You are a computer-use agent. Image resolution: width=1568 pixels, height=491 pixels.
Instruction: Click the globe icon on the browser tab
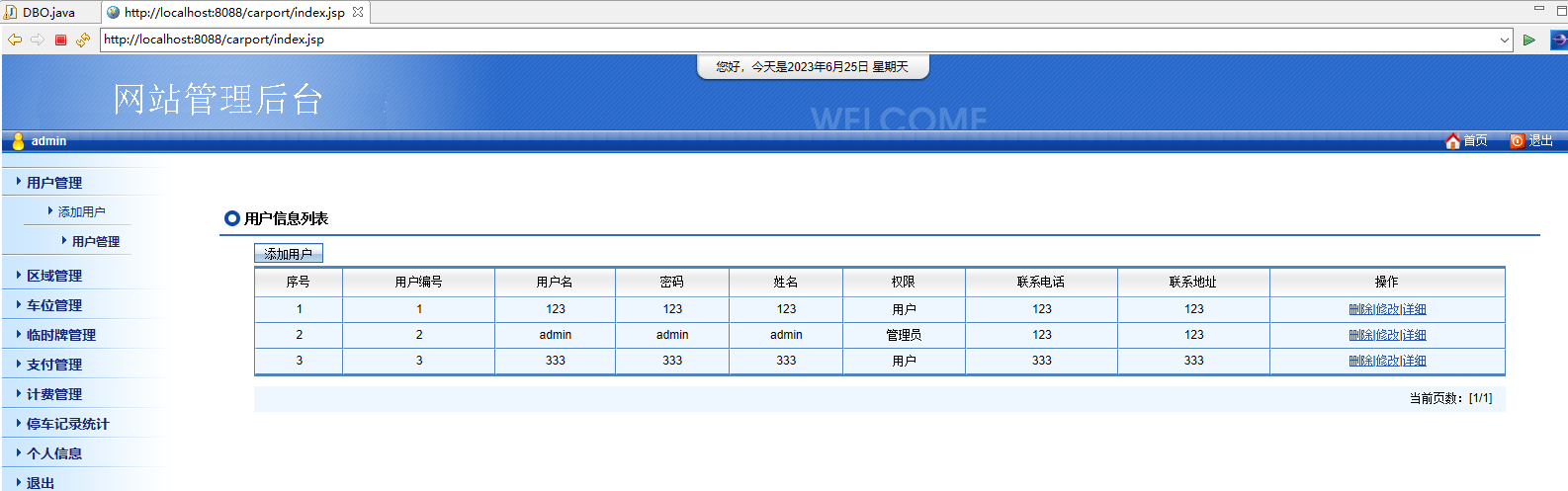tap(114, 13)
